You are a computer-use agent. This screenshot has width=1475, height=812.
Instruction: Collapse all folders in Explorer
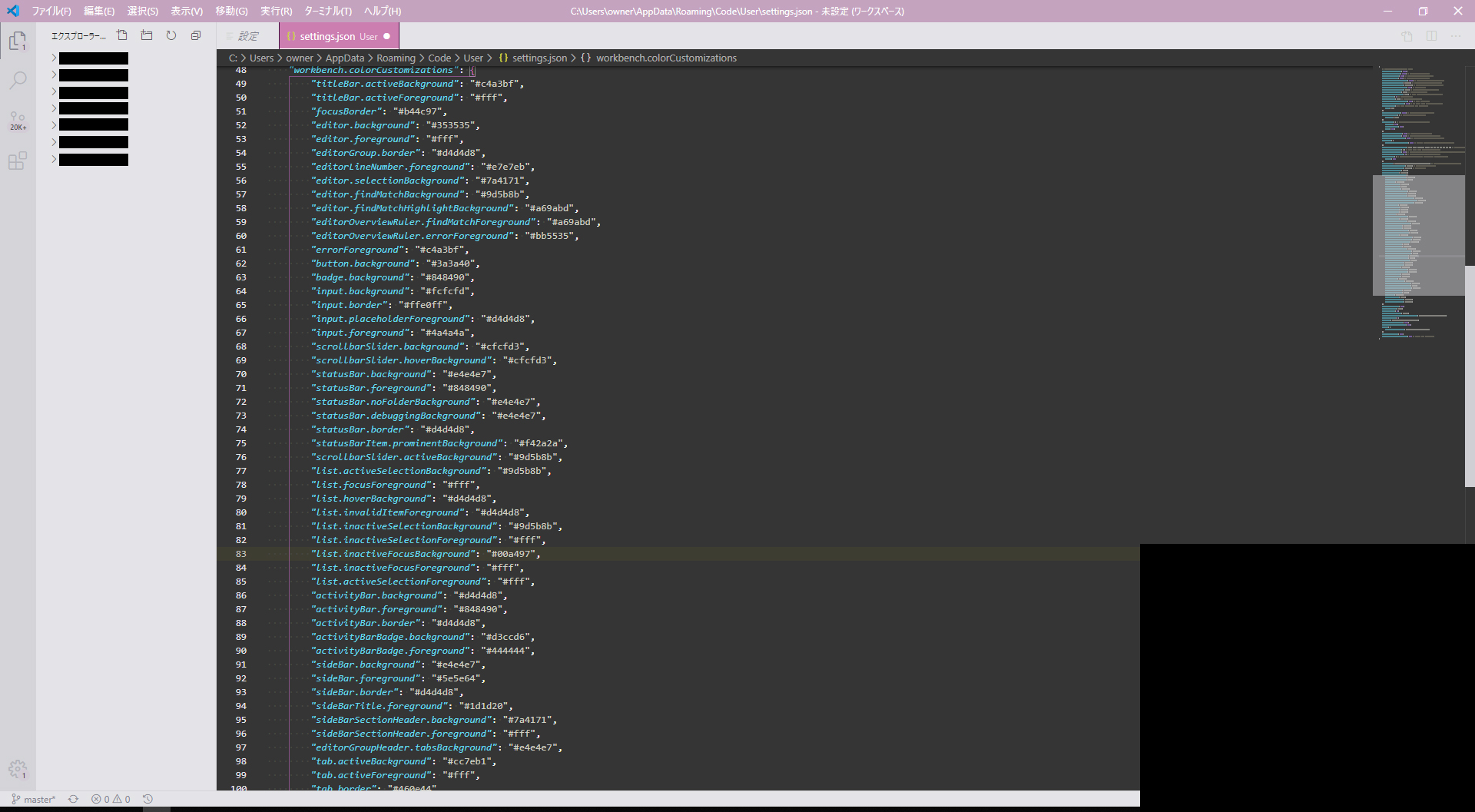195,35
